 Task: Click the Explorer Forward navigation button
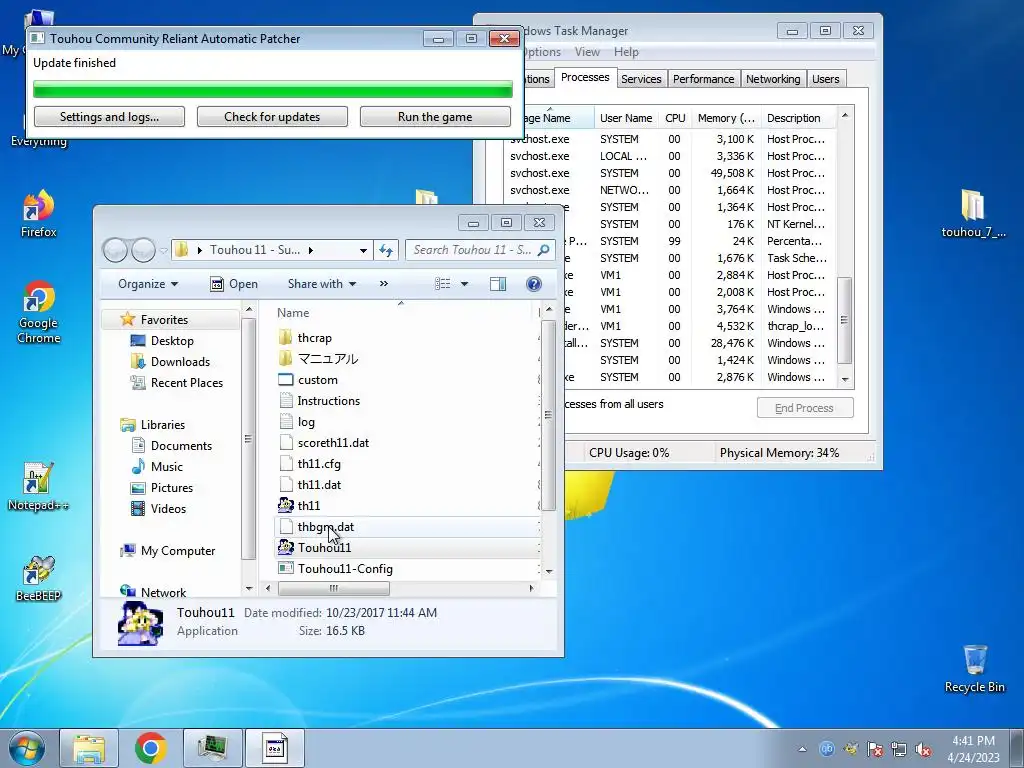(x=143, y=249)
